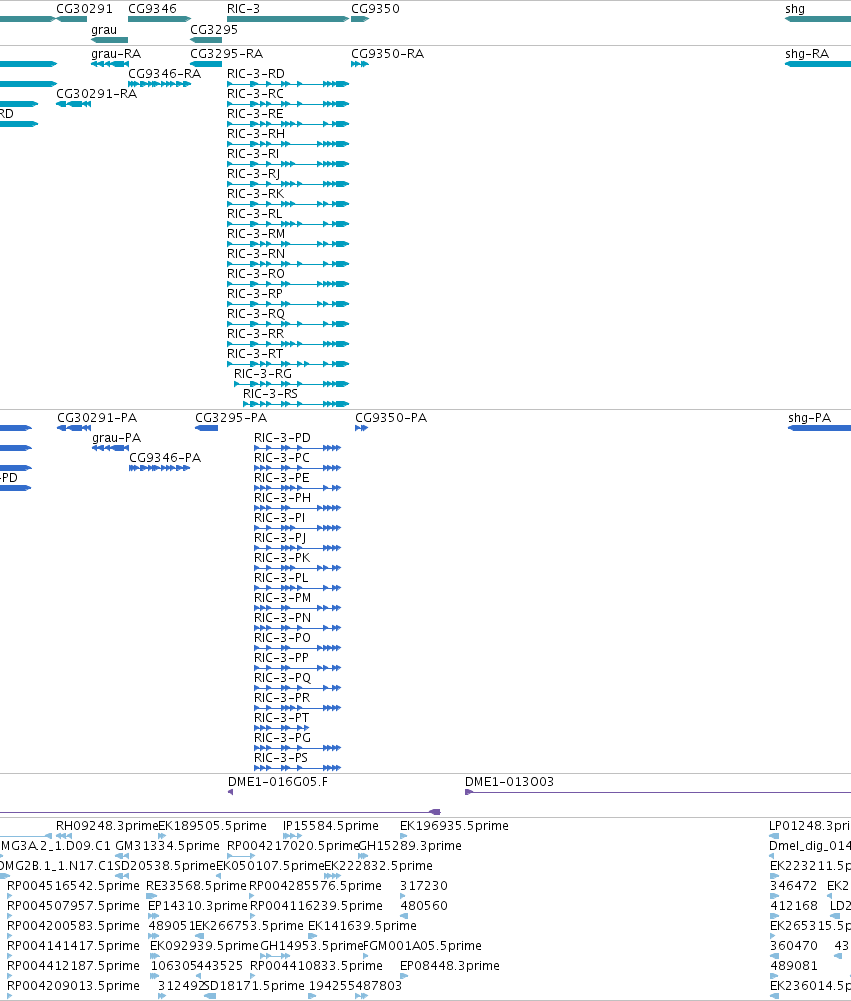
Task: Select transcript RIC-3-RR
Action: point(288,344)
